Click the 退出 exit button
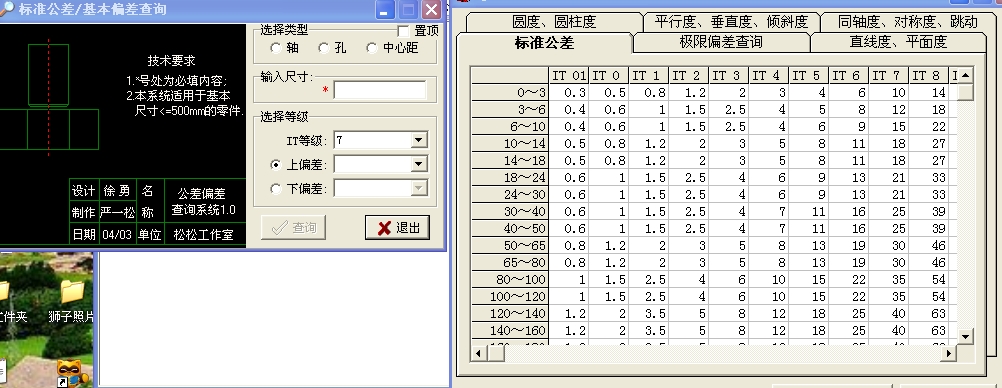The height and width of the screenshot is (388, 1002). point(397,228)
